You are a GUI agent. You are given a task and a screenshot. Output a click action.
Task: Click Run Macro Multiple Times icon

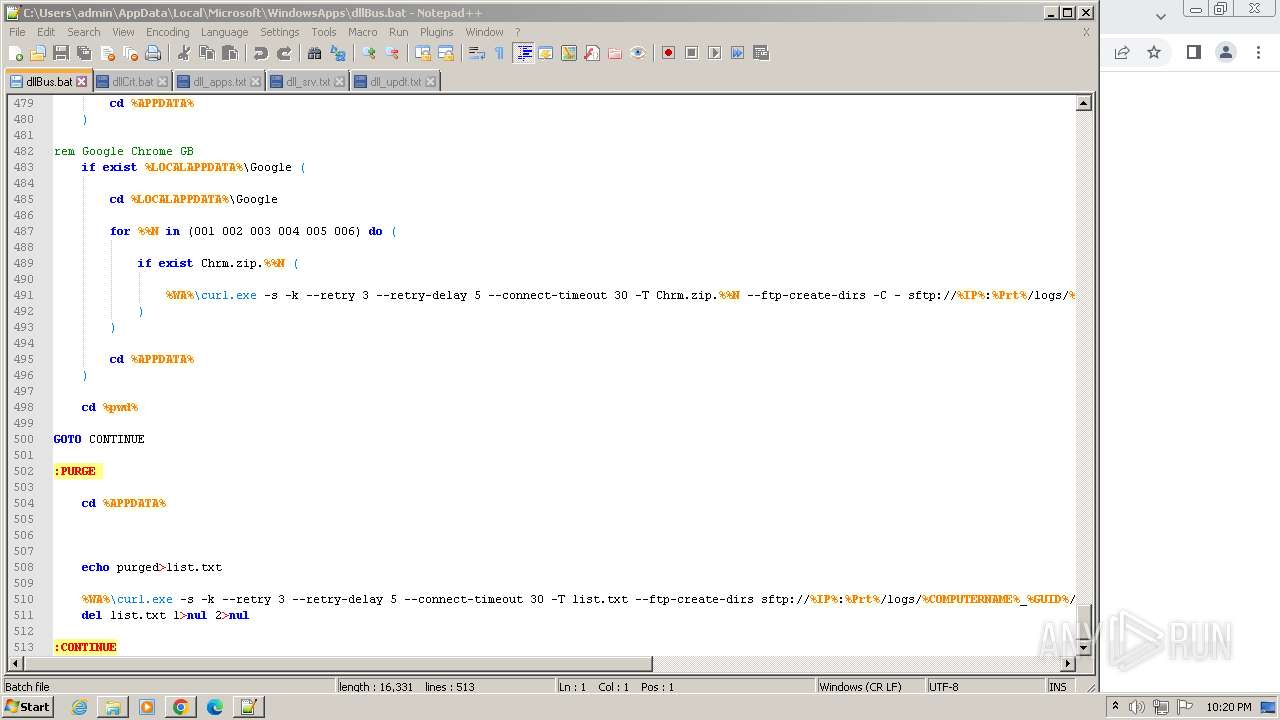[x=737, y=53]
